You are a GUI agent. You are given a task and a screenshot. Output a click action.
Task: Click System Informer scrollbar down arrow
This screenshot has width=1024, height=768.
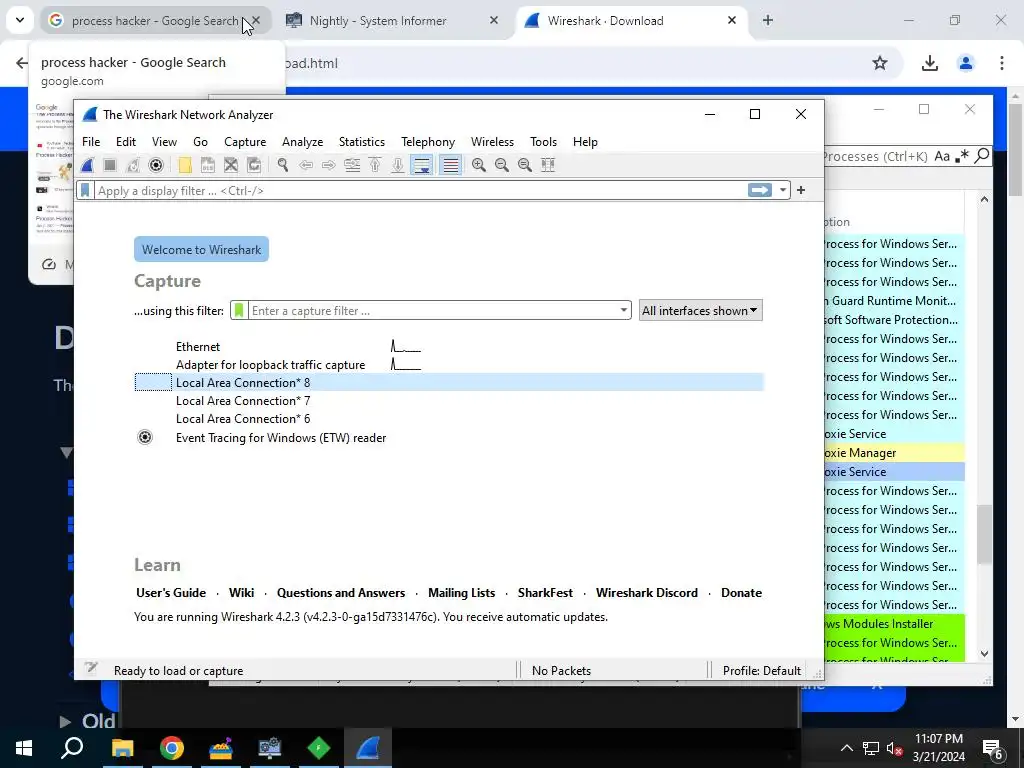click(x=984, y=654)
